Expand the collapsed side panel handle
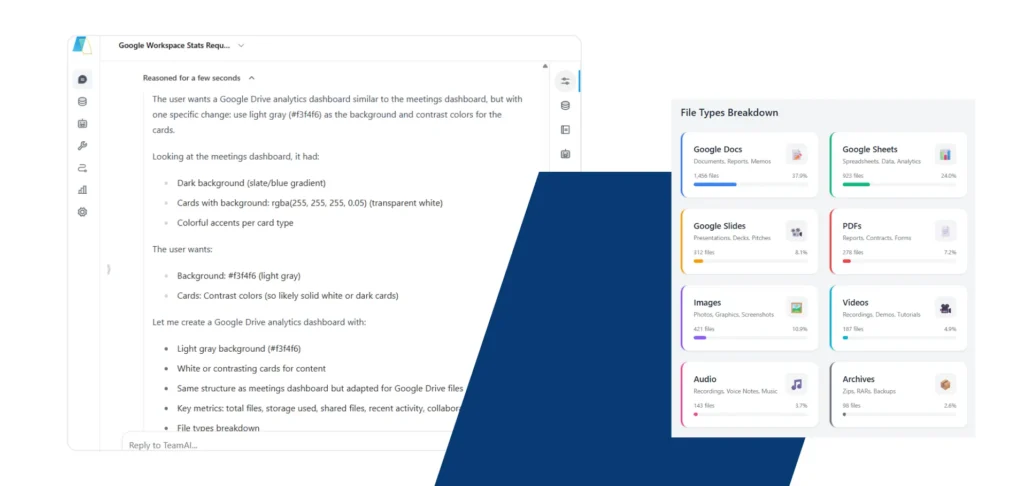1024x486 pixels. (108, 268)
